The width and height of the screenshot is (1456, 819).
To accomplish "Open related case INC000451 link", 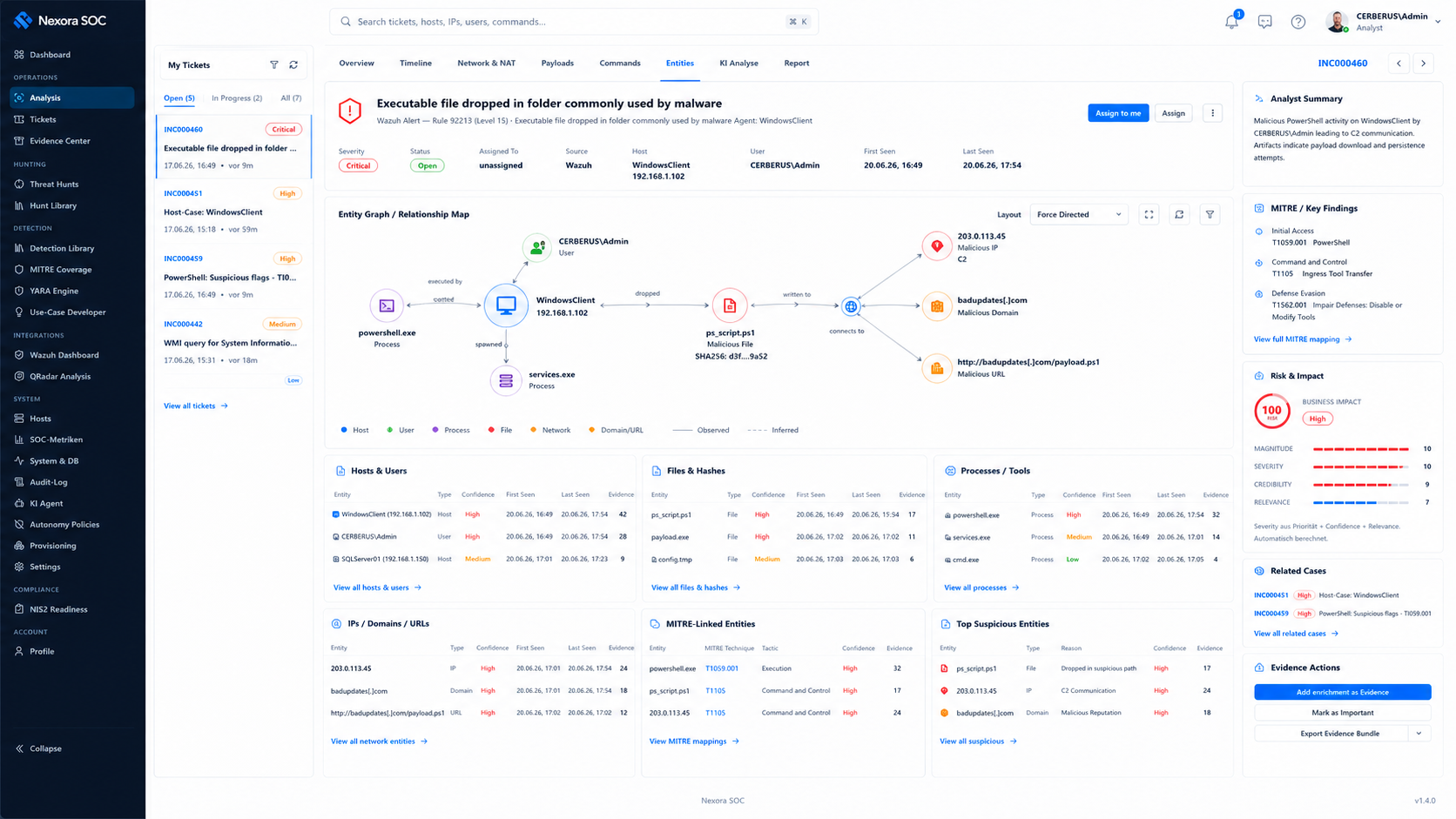I will tap(1271, 595).
